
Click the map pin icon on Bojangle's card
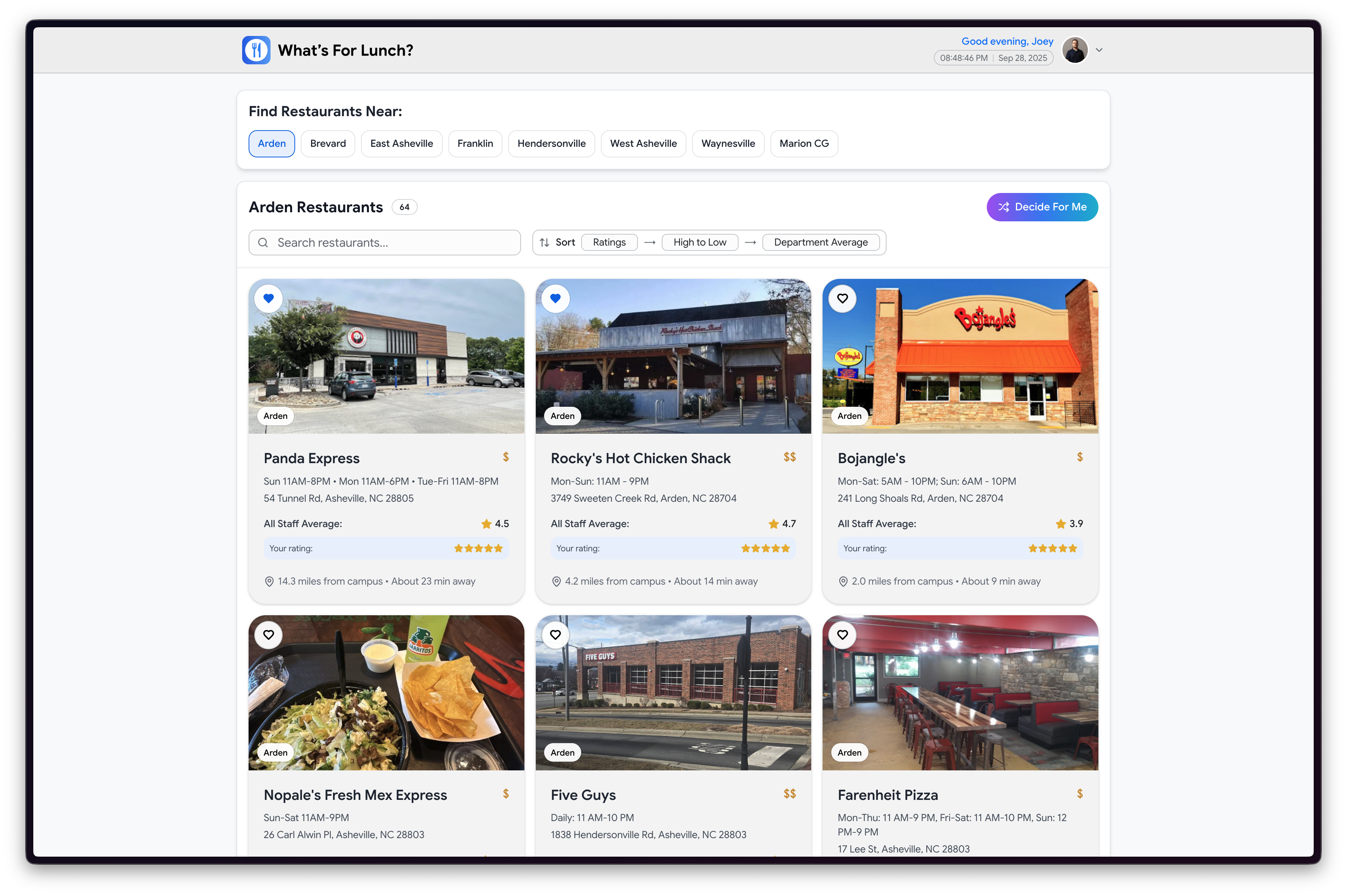[x=843, y=582]
